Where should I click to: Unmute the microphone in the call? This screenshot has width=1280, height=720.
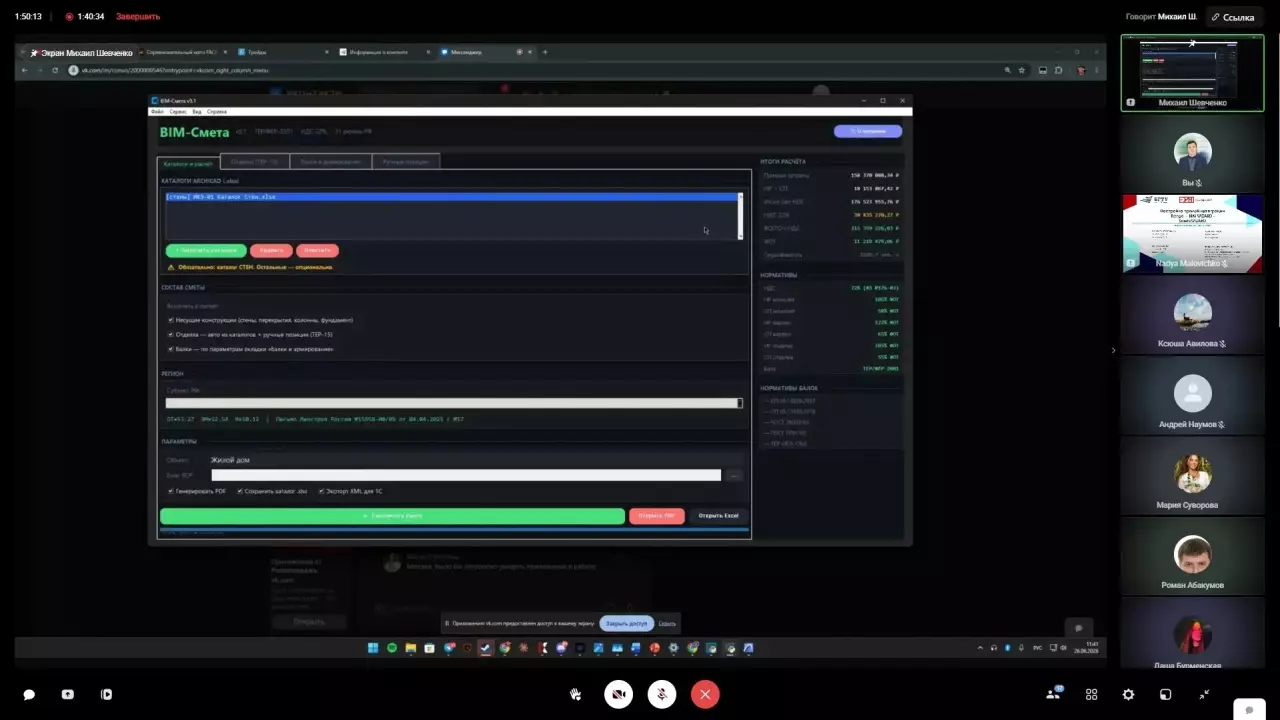click(662, 694)
